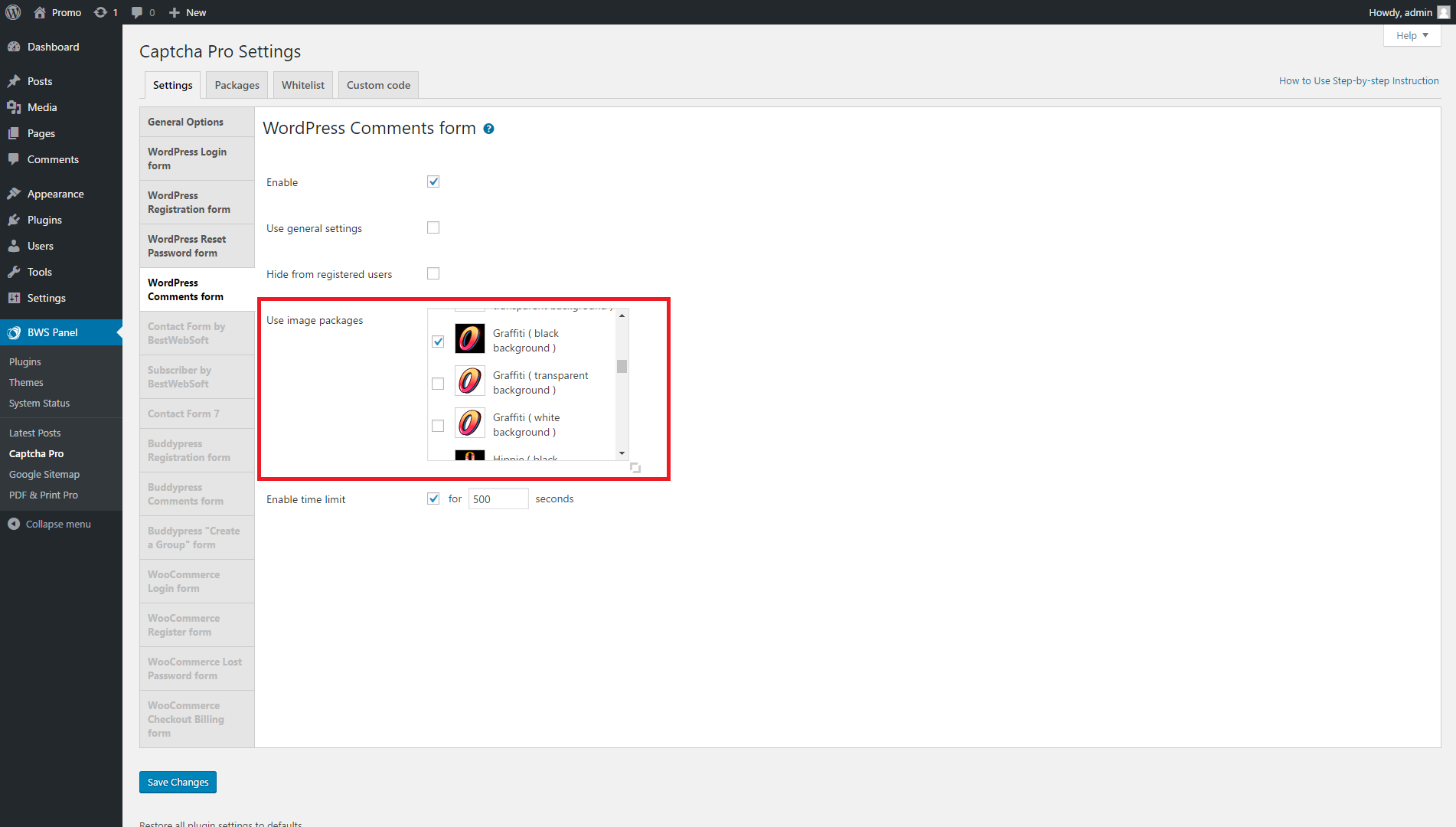The height and width of the screenshot is (827, 1456).
Task: Click Save Changes button
Action: [178, 782]
